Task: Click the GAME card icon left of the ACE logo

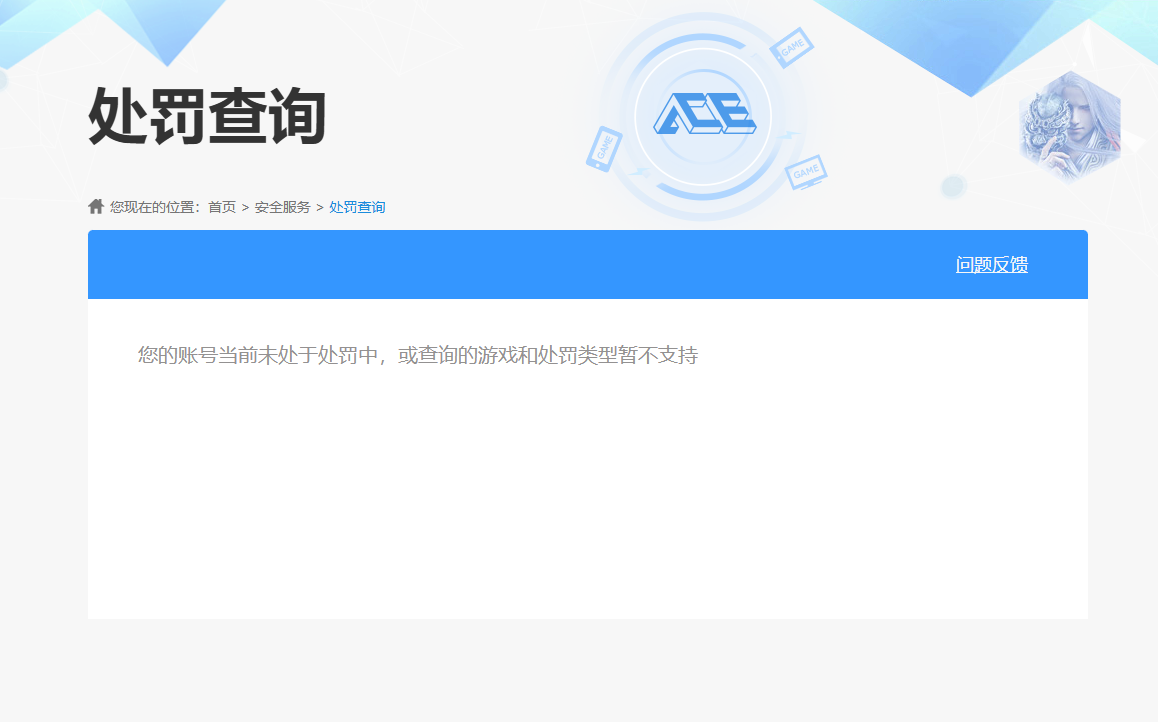Action: coord(605,150)
